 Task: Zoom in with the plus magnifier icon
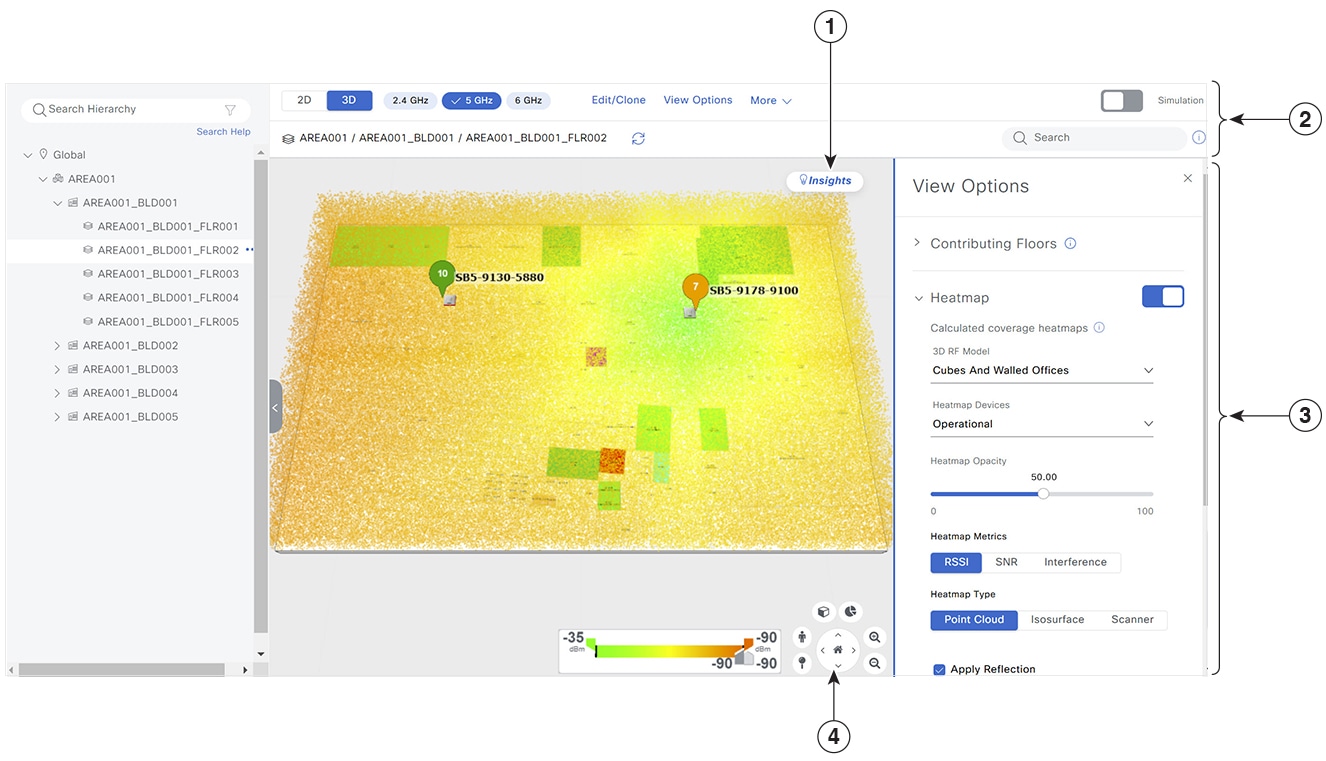(875, 637)
